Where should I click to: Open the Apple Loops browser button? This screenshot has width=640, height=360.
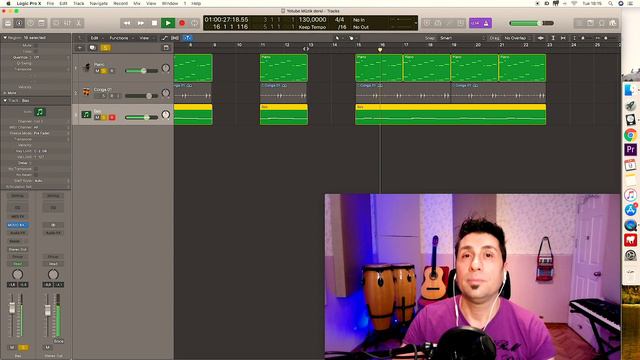[x=602, y=23]
